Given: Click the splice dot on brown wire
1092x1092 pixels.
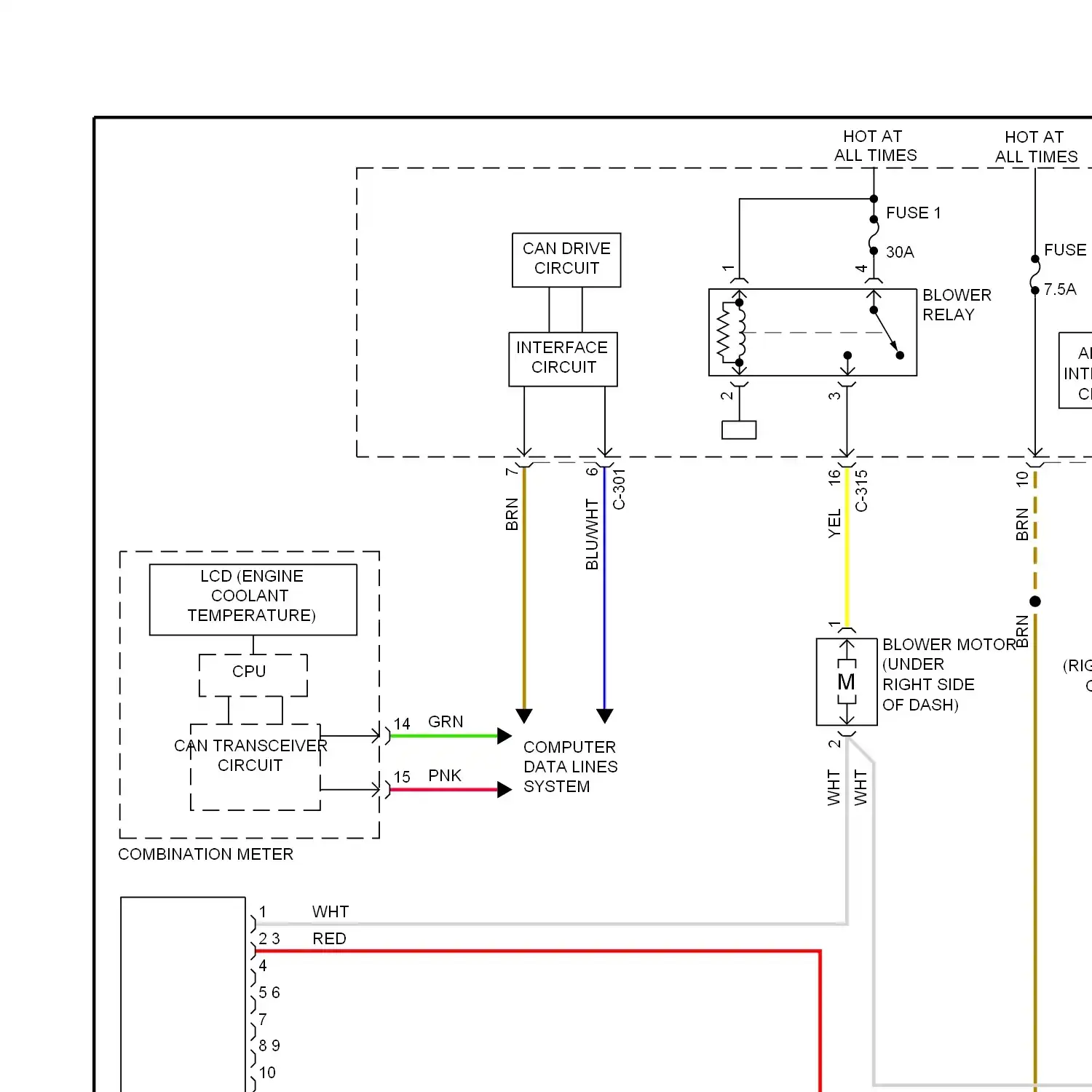Looking at the screenshot, I should tap(1035, 601).
